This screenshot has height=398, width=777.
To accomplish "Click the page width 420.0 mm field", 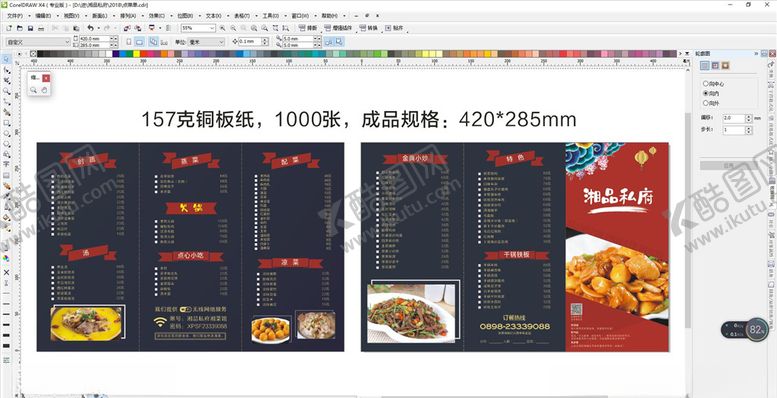I will [93, 39].
